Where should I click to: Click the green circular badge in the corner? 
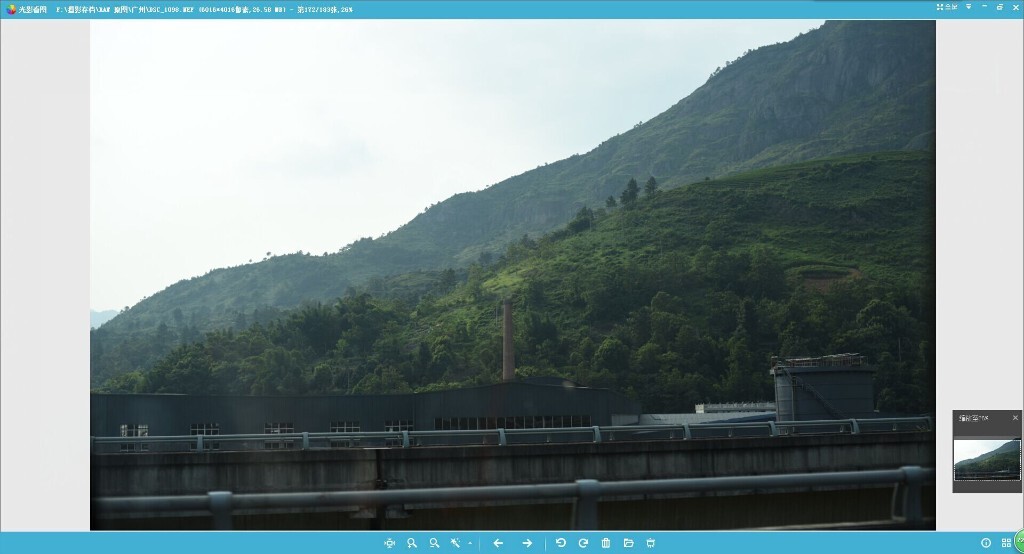point(1019,540)
